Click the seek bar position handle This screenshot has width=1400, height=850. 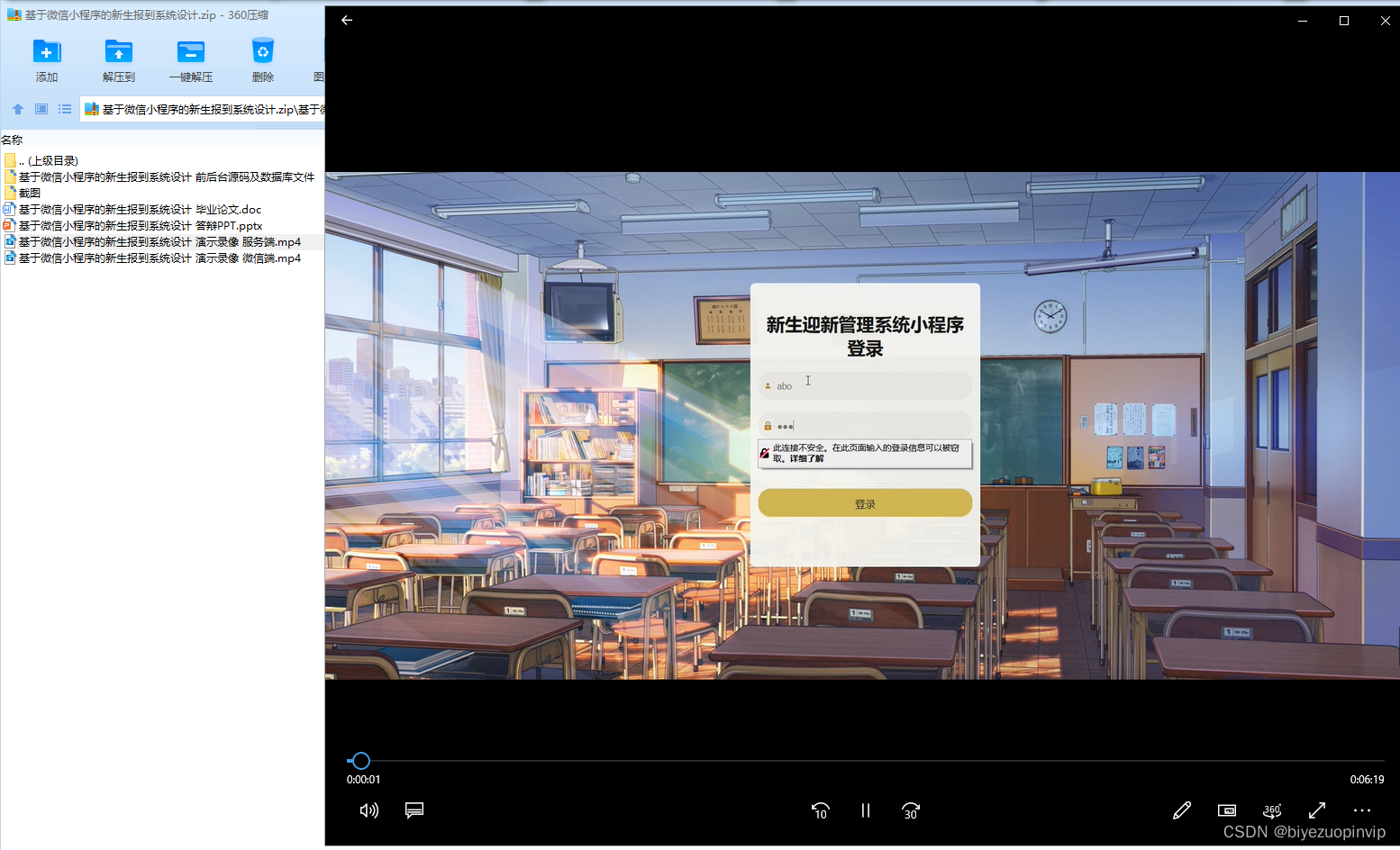click(360, 761)
